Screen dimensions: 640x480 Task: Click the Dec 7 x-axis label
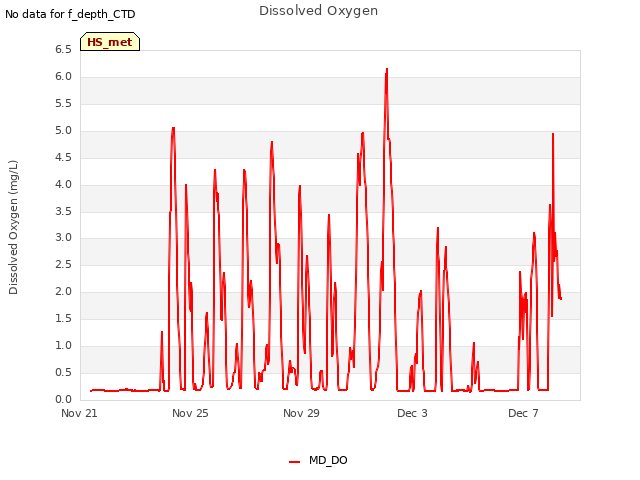[x=523, y=413]
